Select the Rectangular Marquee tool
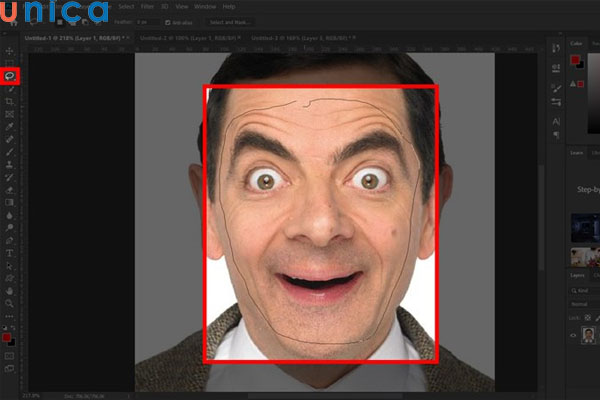The image size is (600, 400). 11,62
